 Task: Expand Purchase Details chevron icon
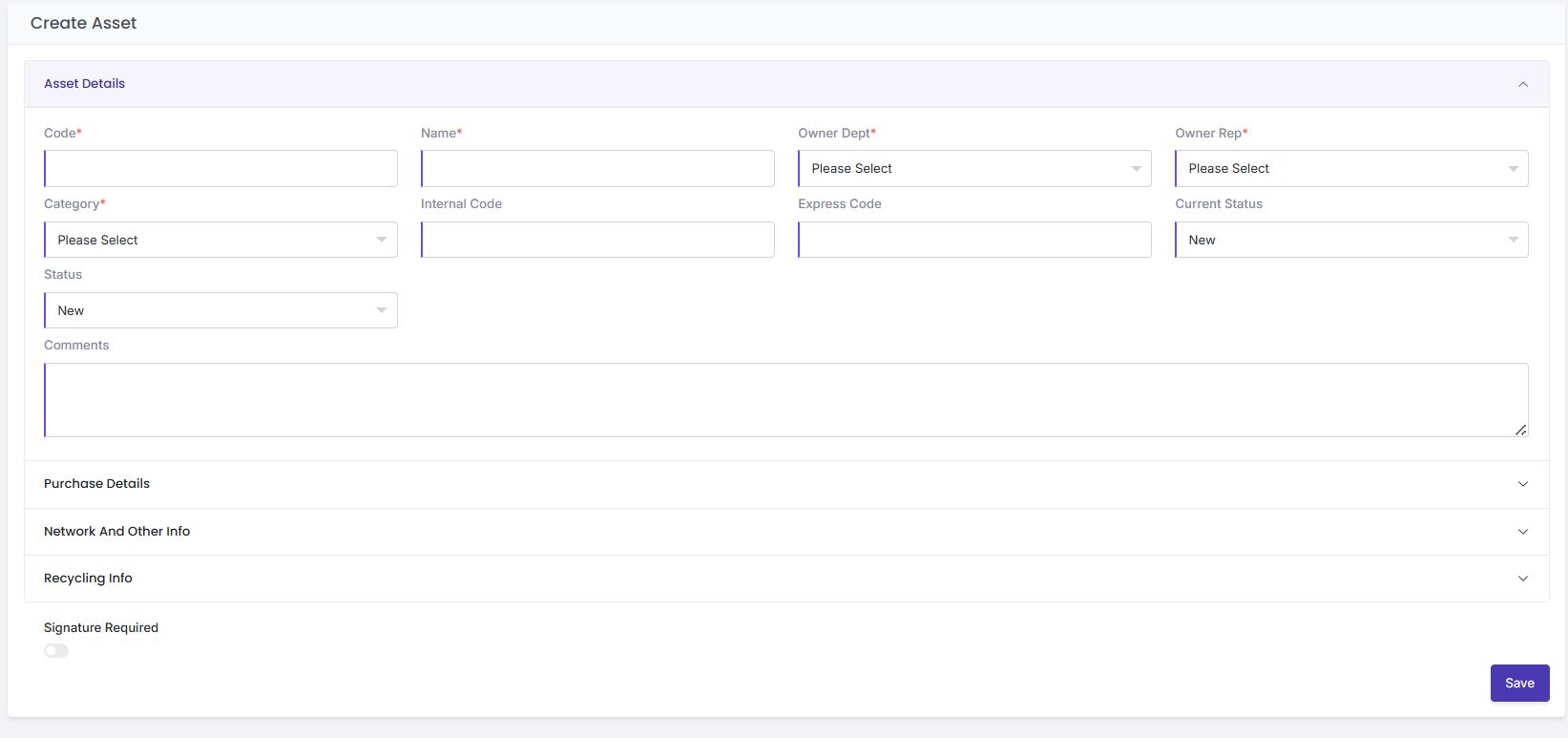coord(1522,484)
